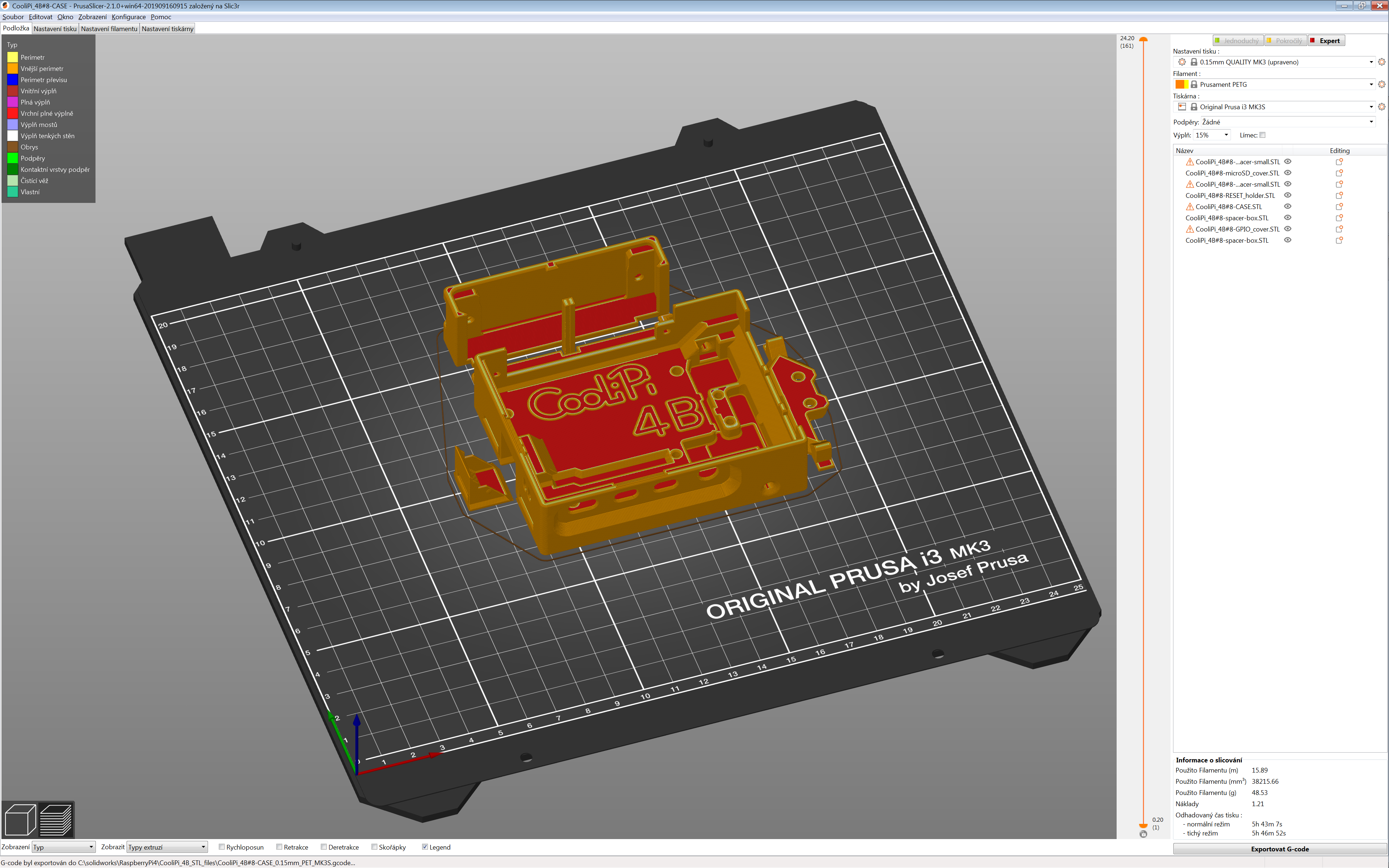Enable the Retrakce checkbox
Screen dimensions: 1389x868
click(279, 847)
